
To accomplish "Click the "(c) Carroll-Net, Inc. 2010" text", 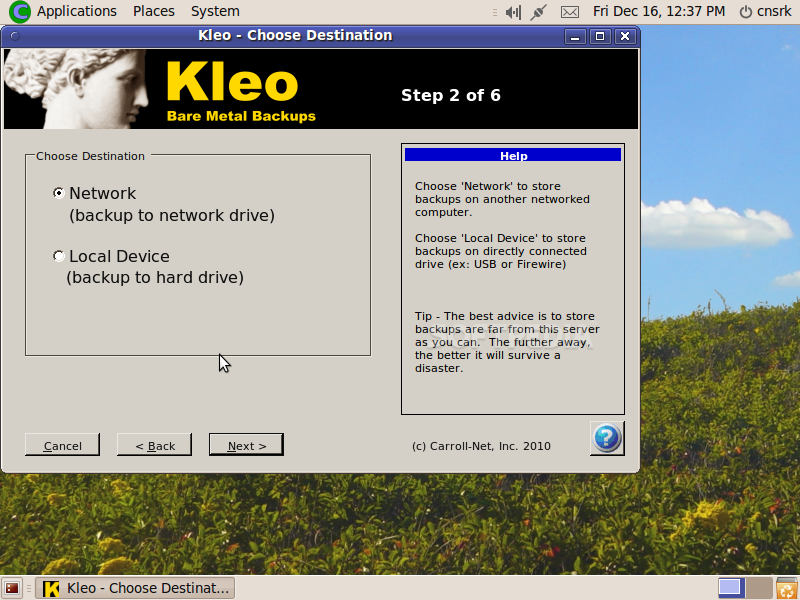I will [x=481, y=446].
